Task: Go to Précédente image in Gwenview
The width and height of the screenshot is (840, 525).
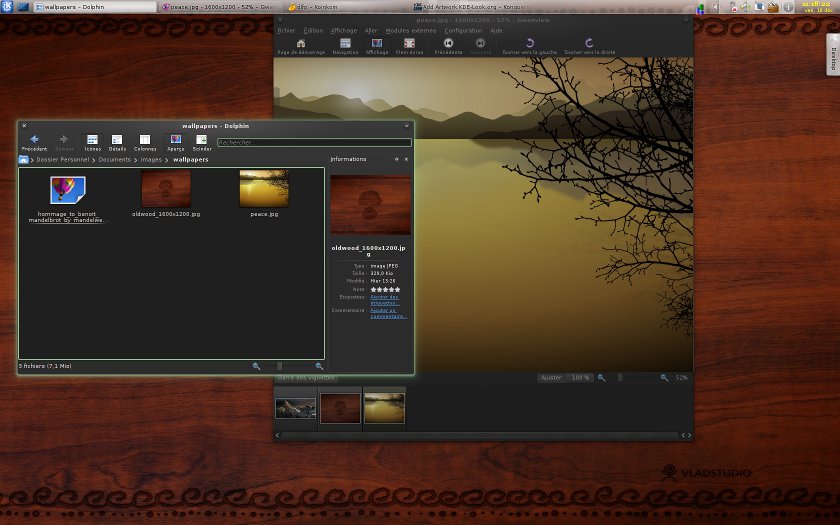Action: (448, 47)
